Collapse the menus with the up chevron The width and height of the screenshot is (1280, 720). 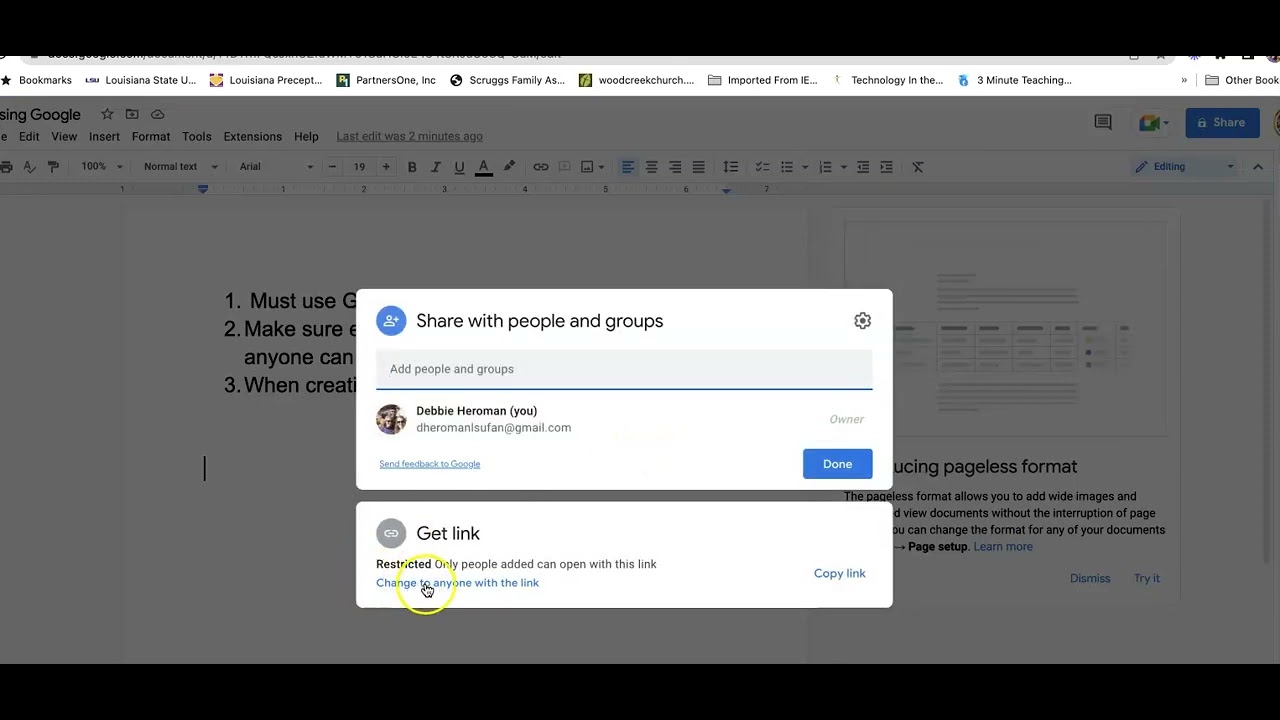(1258, 167)
